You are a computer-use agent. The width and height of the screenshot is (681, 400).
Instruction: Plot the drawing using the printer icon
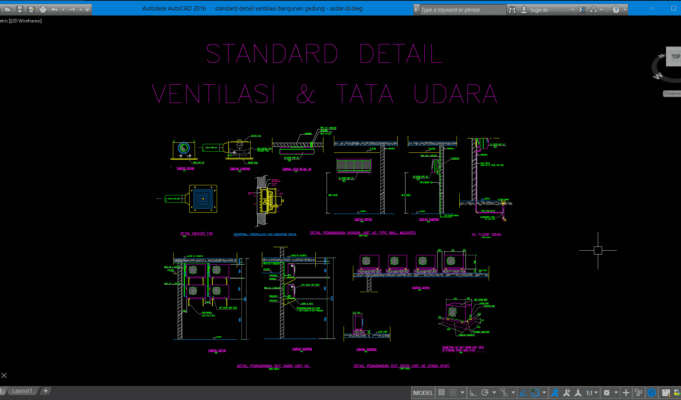pyautogui.click(x=43, y=9)
